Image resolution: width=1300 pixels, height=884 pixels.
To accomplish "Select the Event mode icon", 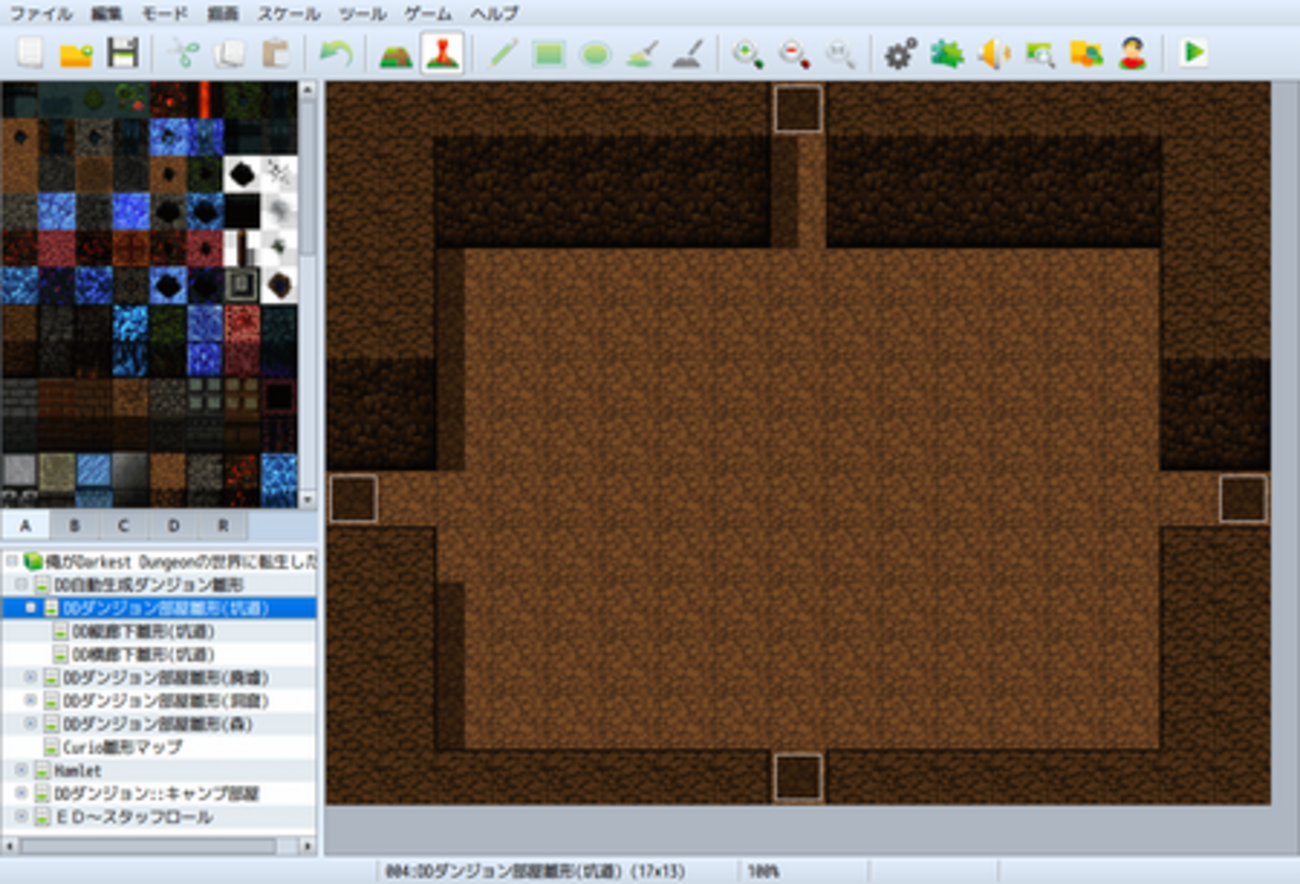I will click(x=442, y=52).
